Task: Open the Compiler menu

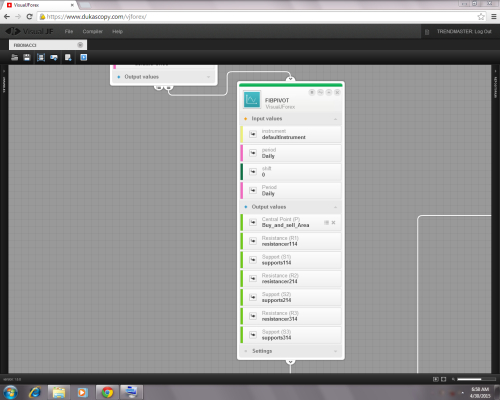Action: click(x=92, y=31)
